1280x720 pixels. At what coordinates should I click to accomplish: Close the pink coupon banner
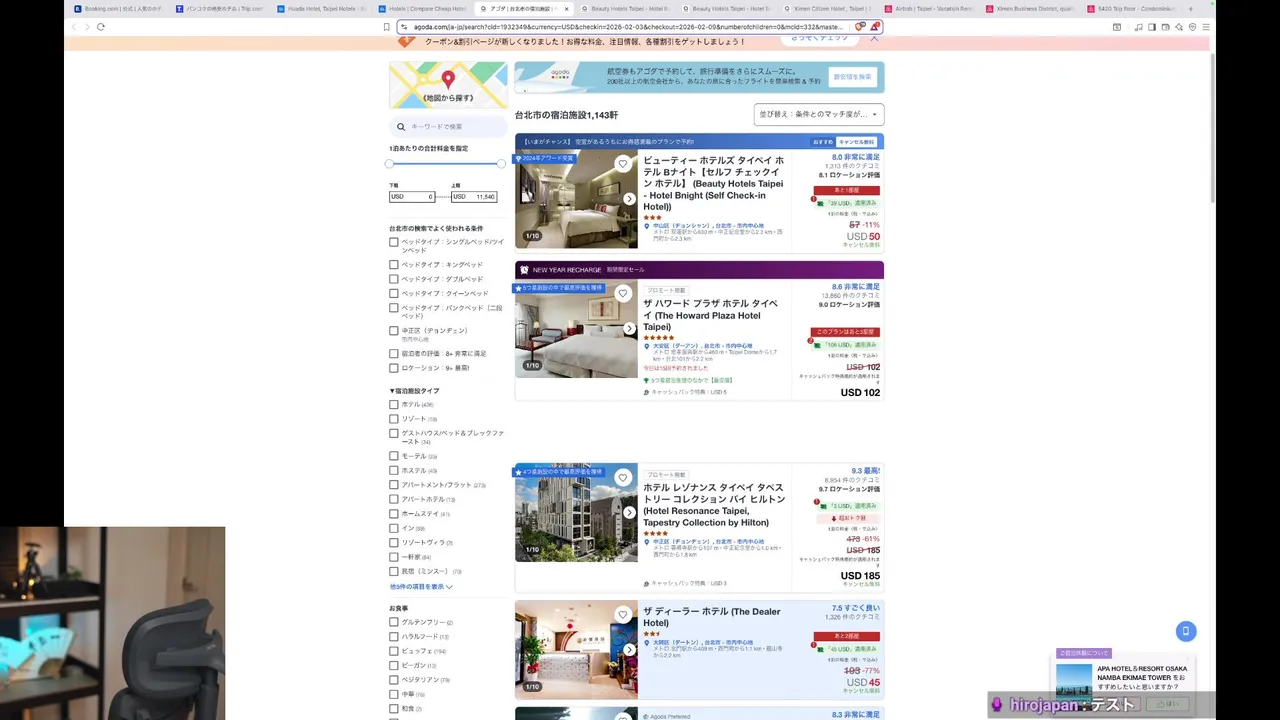click(x=874, y=38)
